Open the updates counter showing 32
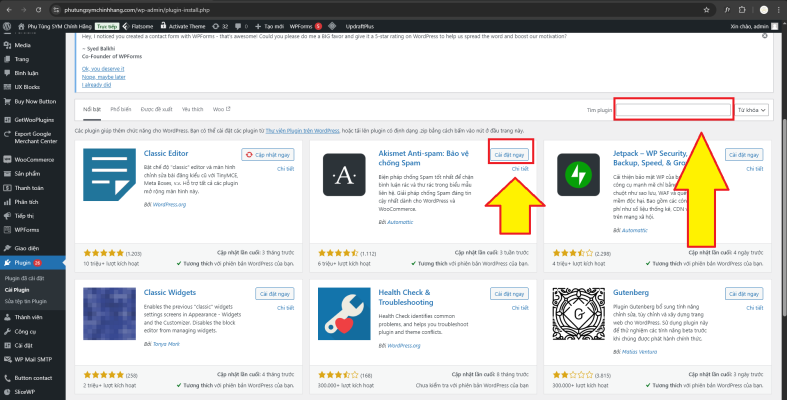787x400 pixels. coord(217,26)
